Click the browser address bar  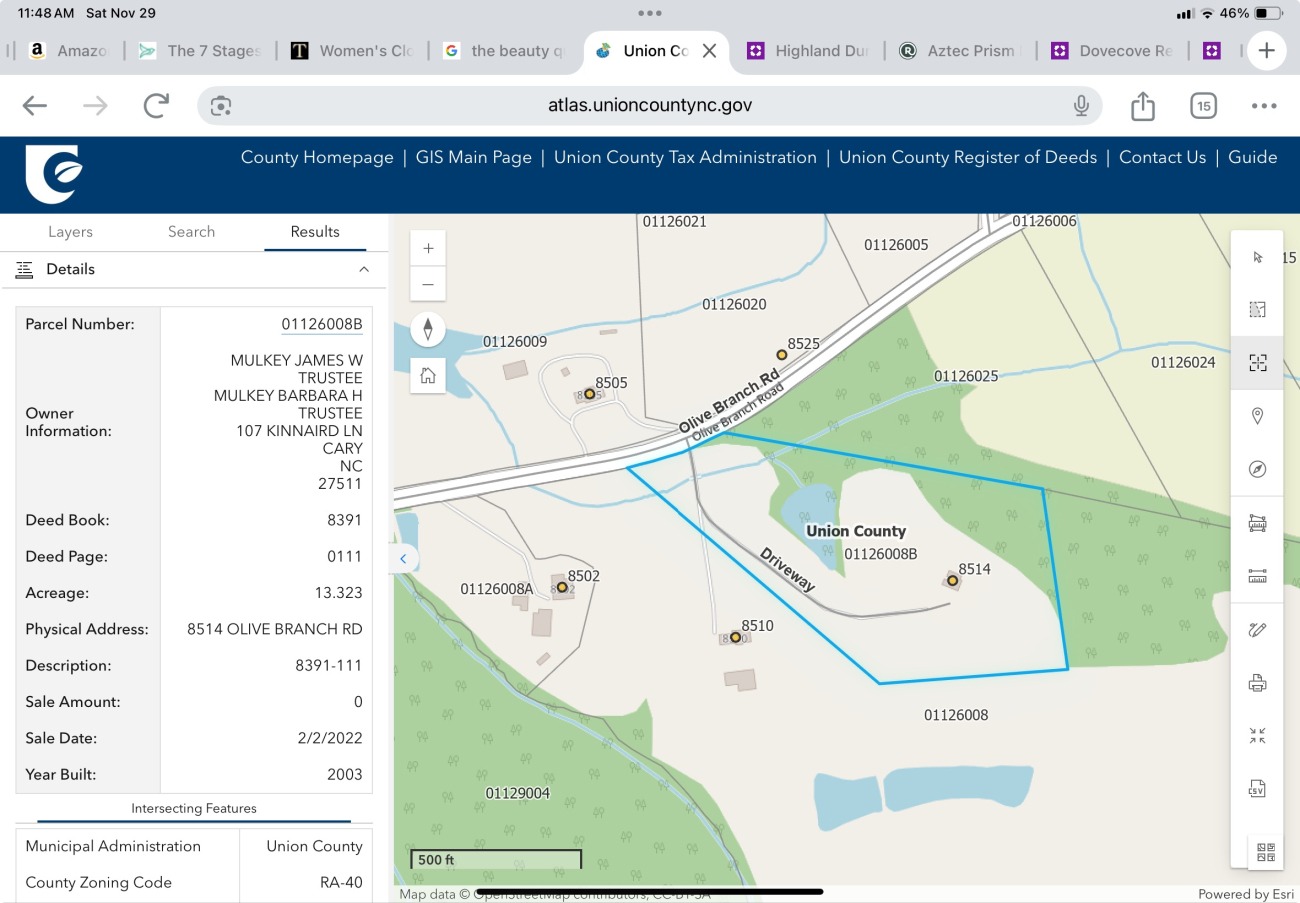tap(649, 106)
